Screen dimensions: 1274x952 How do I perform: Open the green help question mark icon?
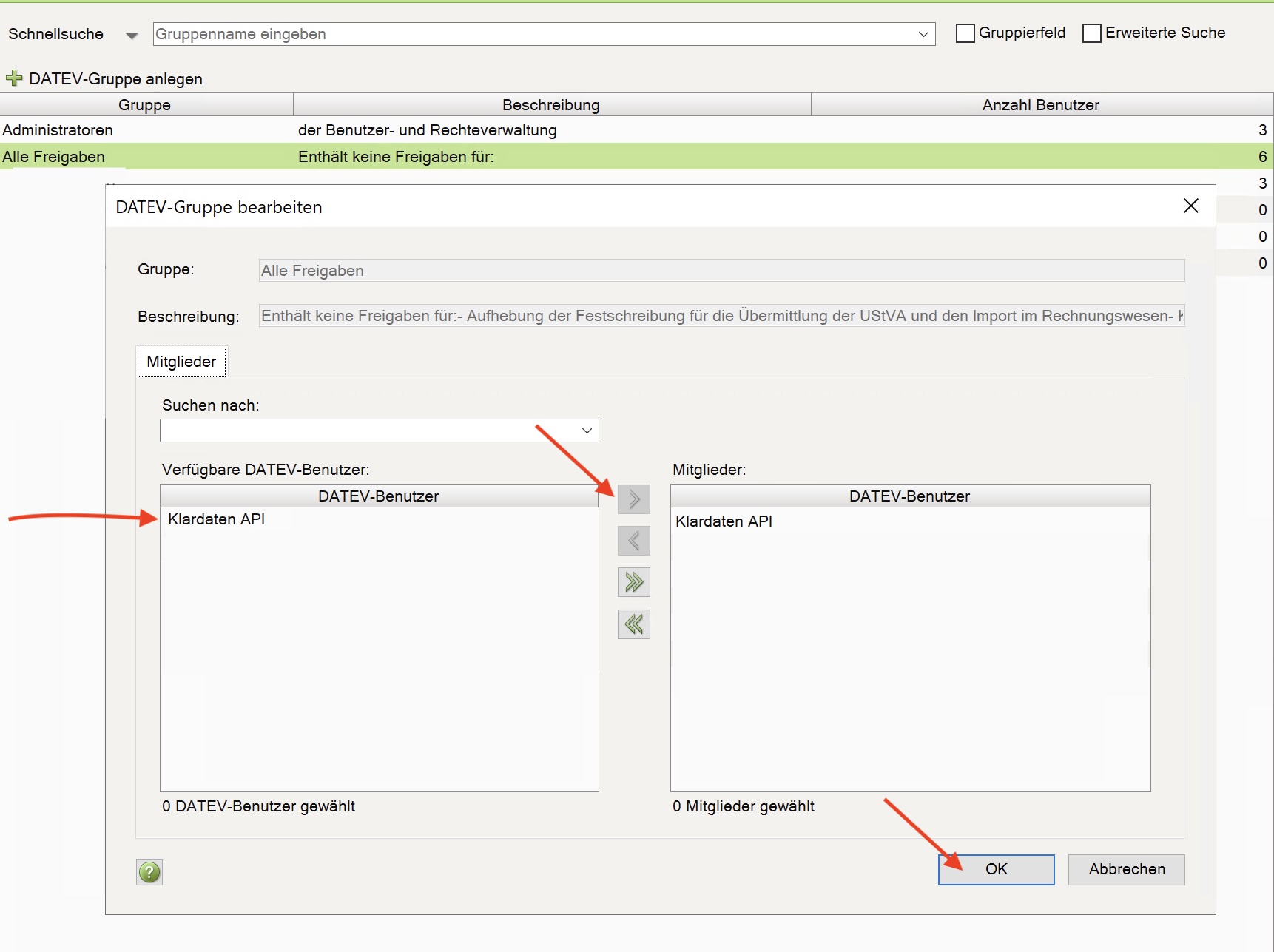(149, 872)
